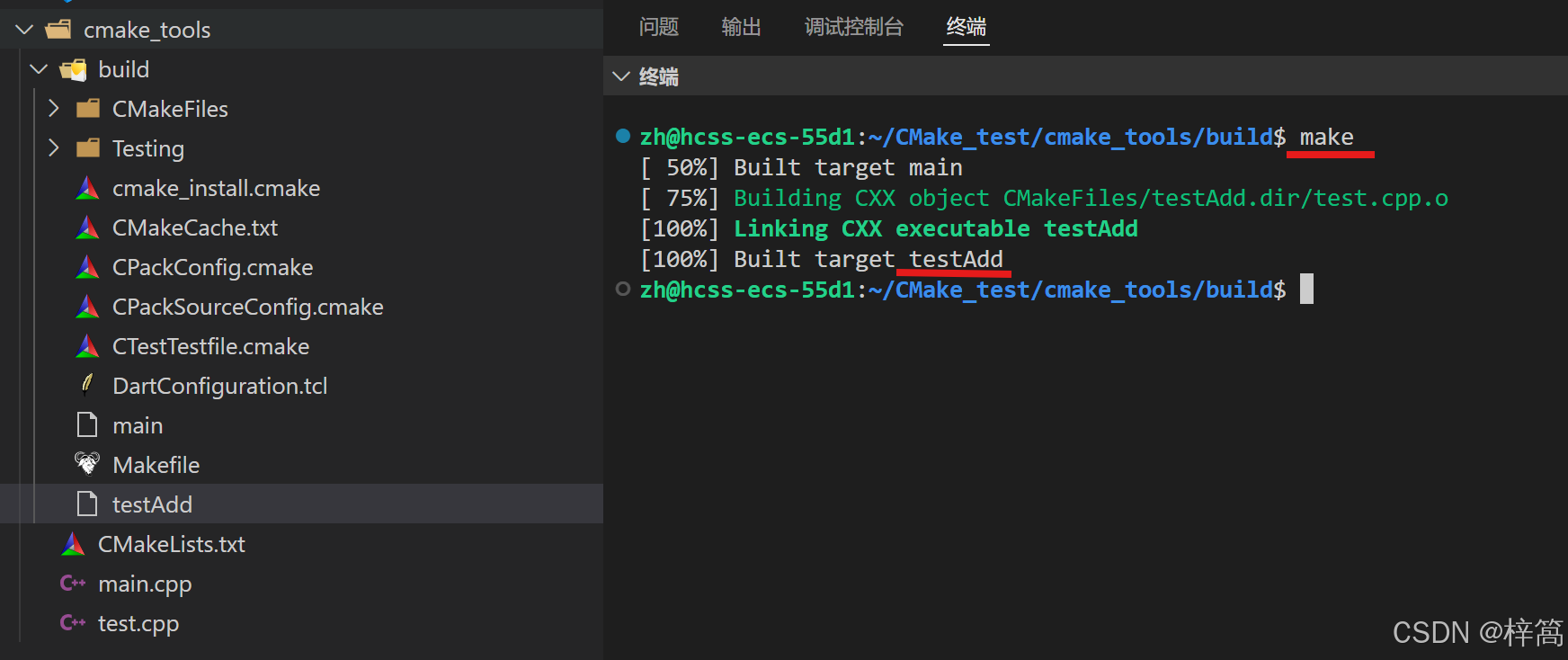Select the main executable in build
This screenshot has height=660, width=1568.
coord(138,425)
